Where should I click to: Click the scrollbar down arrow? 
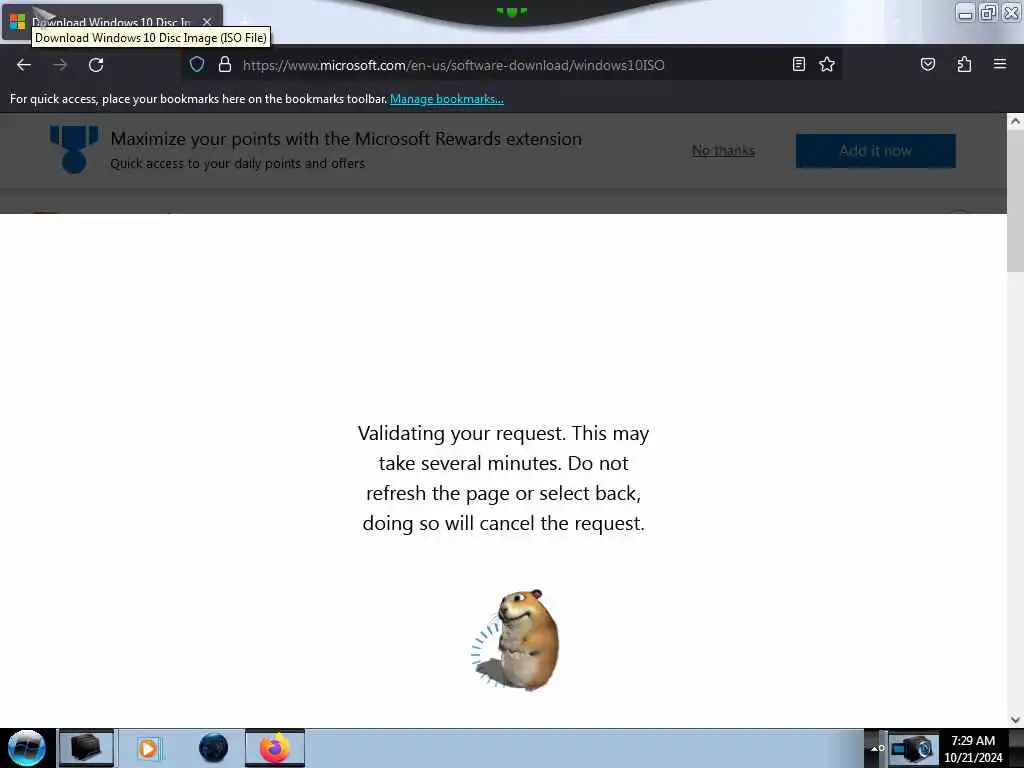(x=1015, y=720)
